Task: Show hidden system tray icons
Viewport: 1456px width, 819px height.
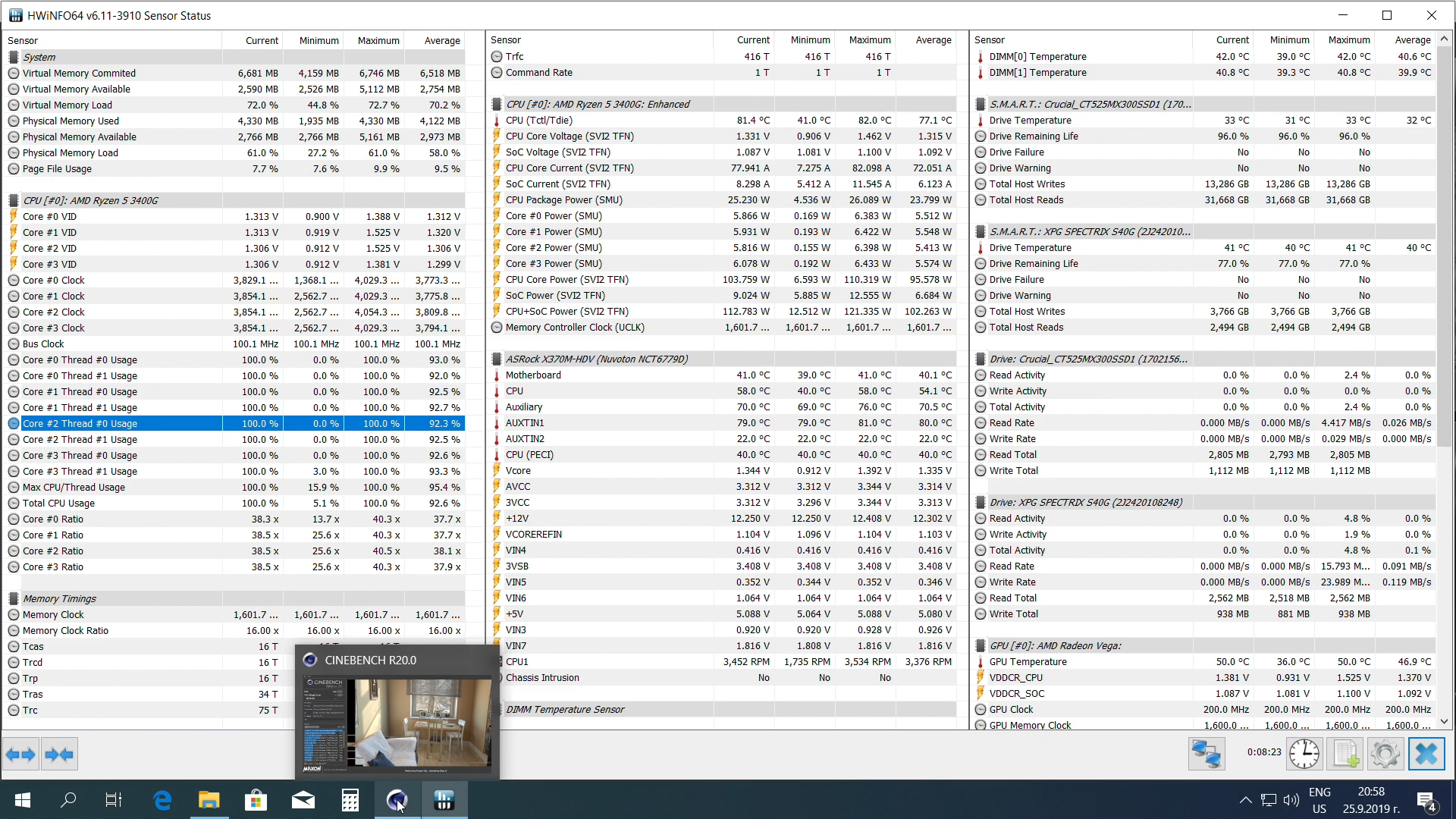Action: coord(1245,800)
